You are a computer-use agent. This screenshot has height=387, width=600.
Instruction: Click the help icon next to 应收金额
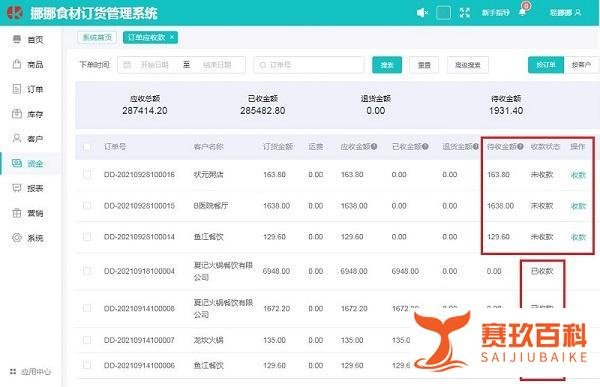[374, 146]
